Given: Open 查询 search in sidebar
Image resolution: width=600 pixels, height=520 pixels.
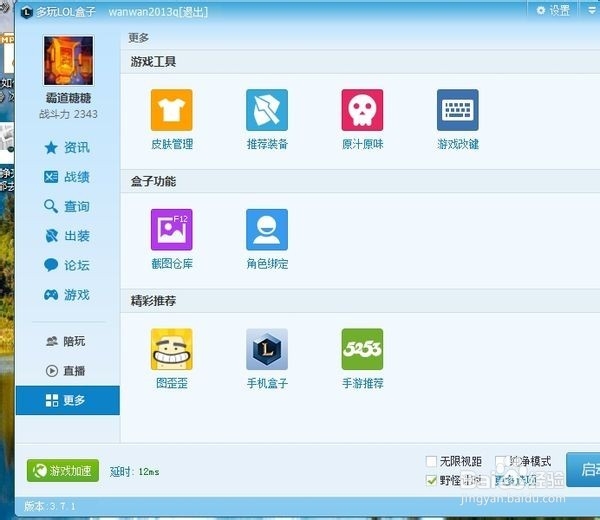Looking at the screenshot, I should click(67, 207).
